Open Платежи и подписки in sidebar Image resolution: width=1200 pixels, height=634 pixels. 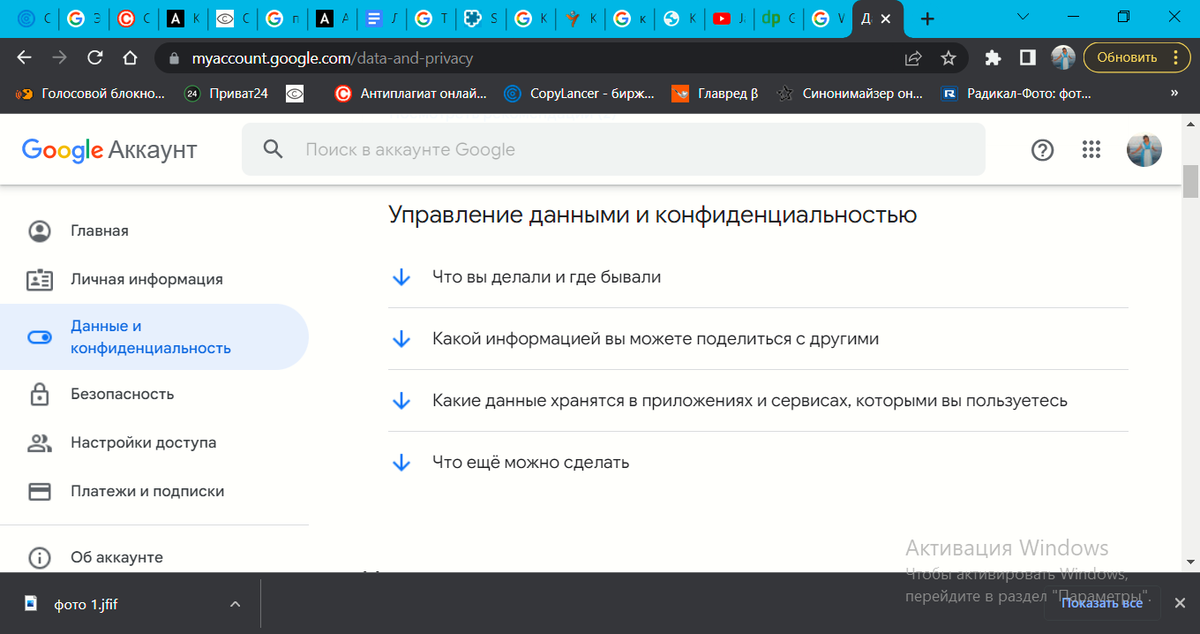click(147, 491)
